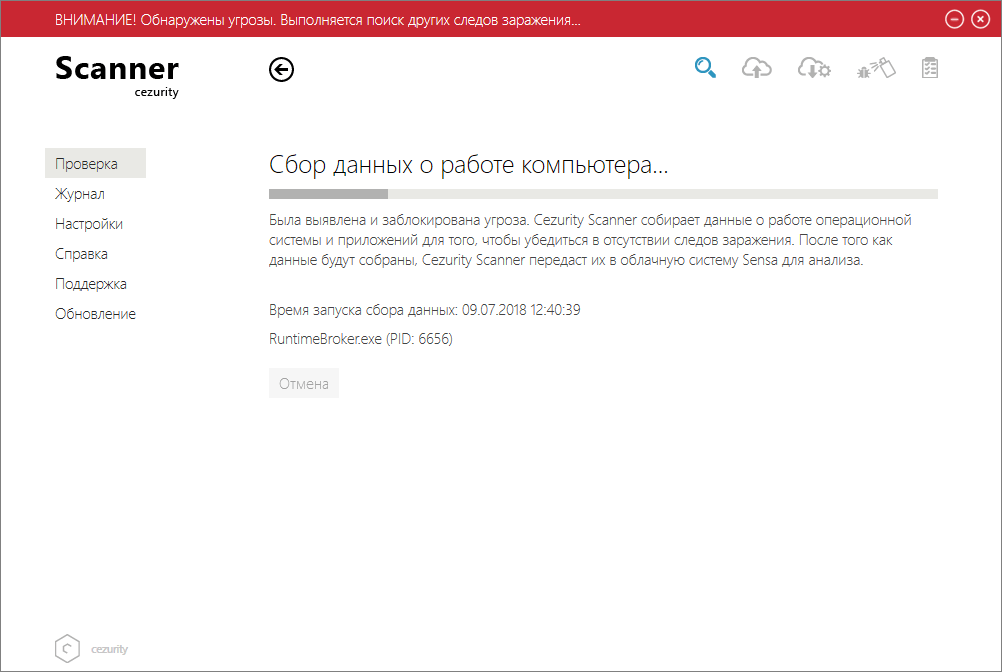The height and width of the screenshot is (672, 1002).
Task: Click the cloud analysis gear icon
Action: pyautogui.click(x=814, y=68)
